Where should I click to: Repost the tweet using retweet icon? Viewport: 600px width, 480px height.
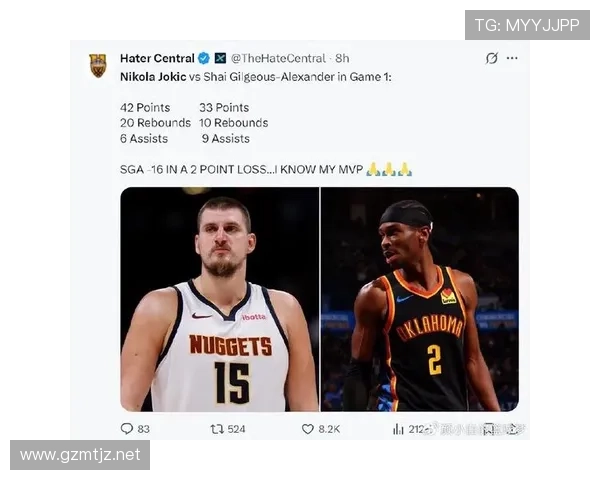click(217, 429)
